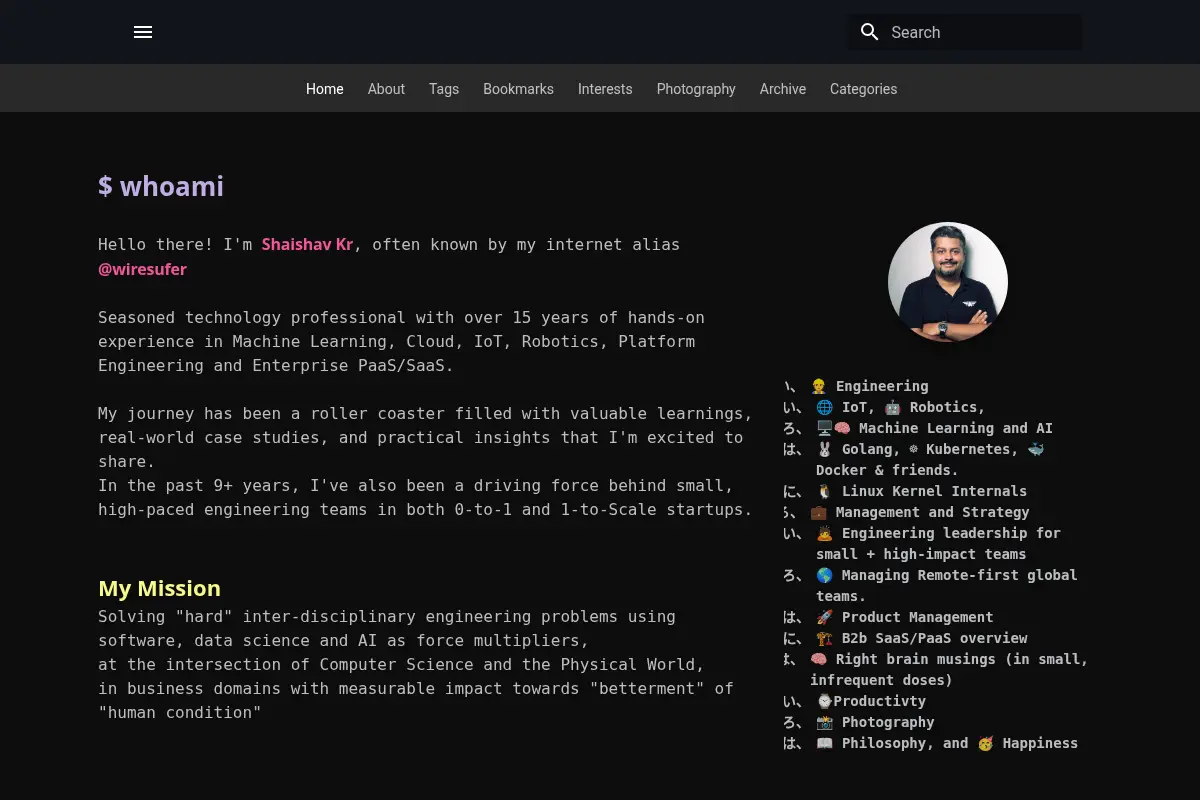Open the @wiresufer alias link

tap(142, 269)
